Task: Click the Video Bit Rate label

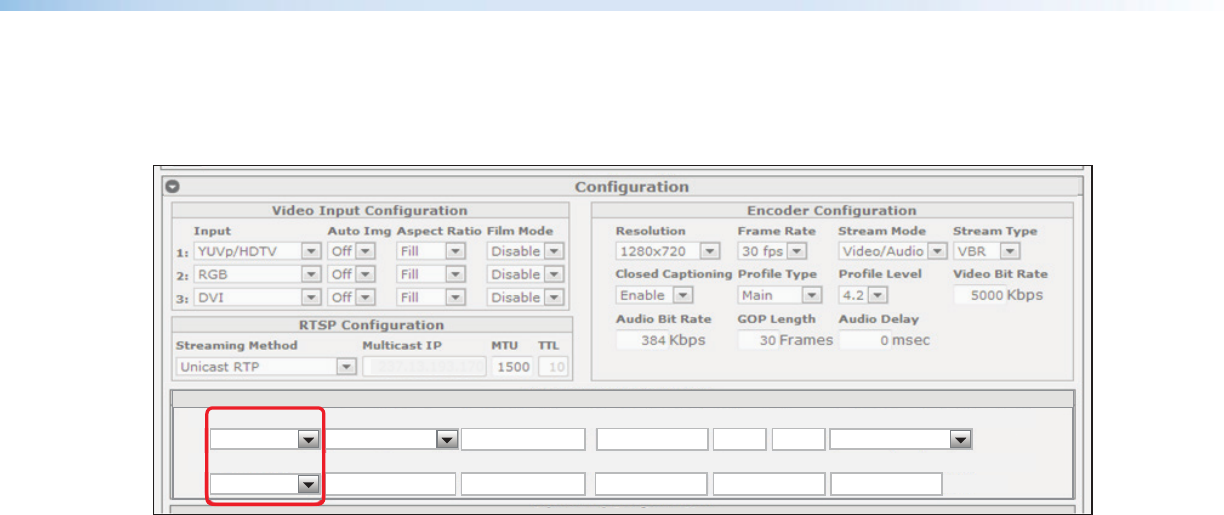Action: (1000, 274)
